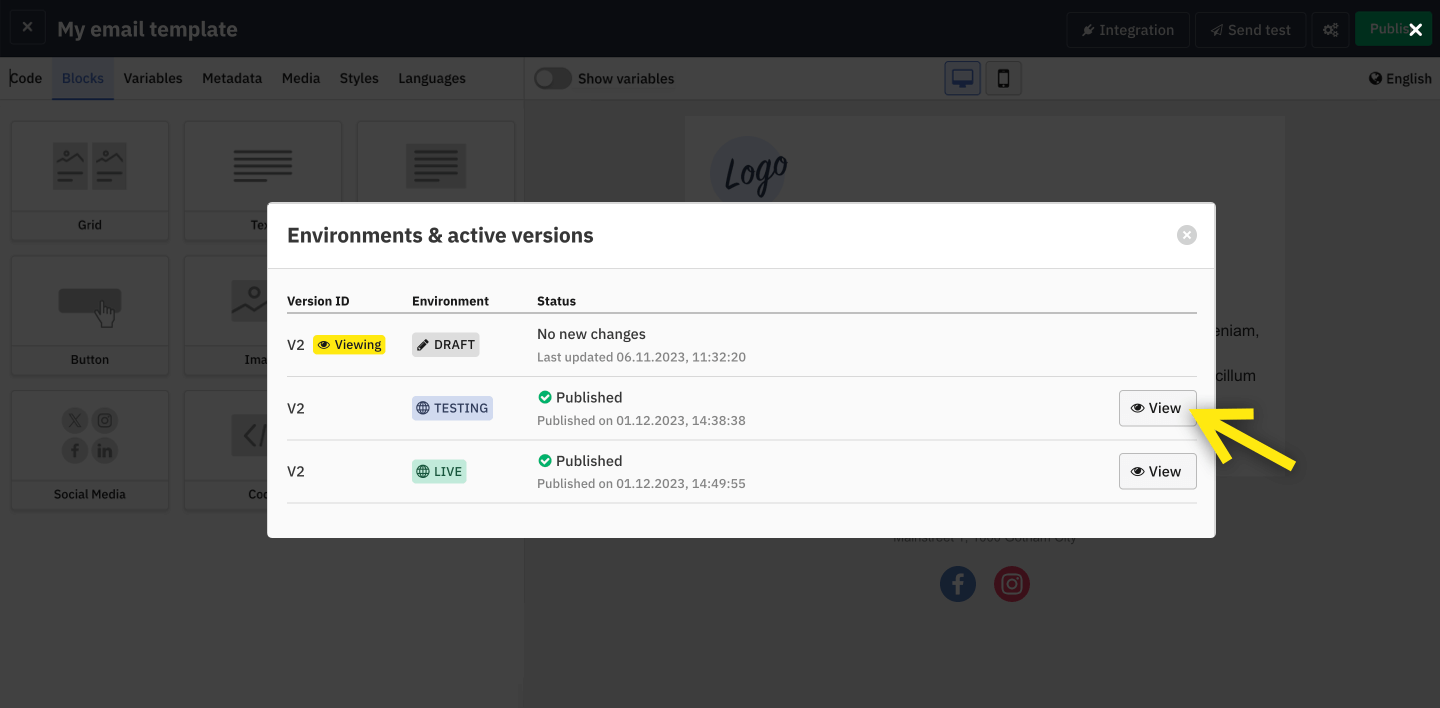Image resolution: width=1440 pixels, height=708 pixels.
Task: Click the Facebook icon in the email footer
Action: (957, 584)
